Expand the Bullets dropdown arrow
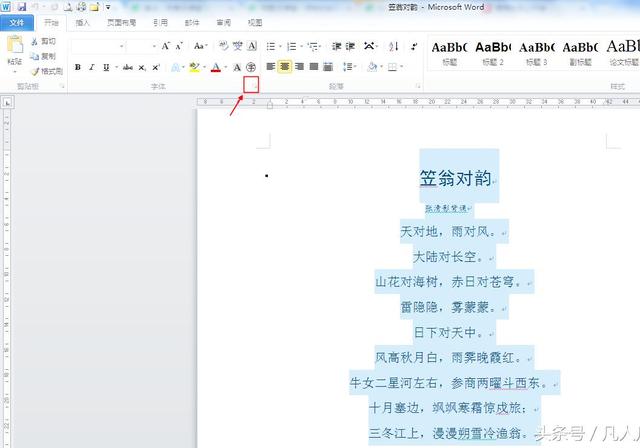Viewport: 640px width, 448px height. (x=280, y=47)
